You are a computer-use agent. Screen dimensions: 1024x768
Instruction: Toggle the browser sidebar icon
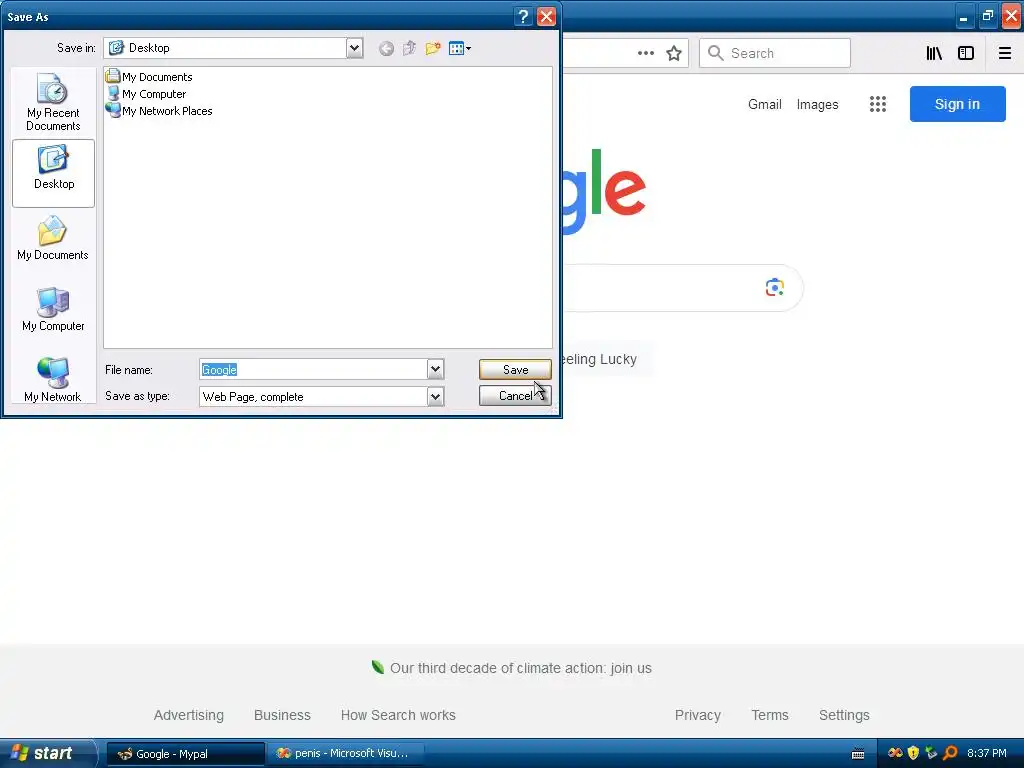pyautogui.click(x=966, y=53)
